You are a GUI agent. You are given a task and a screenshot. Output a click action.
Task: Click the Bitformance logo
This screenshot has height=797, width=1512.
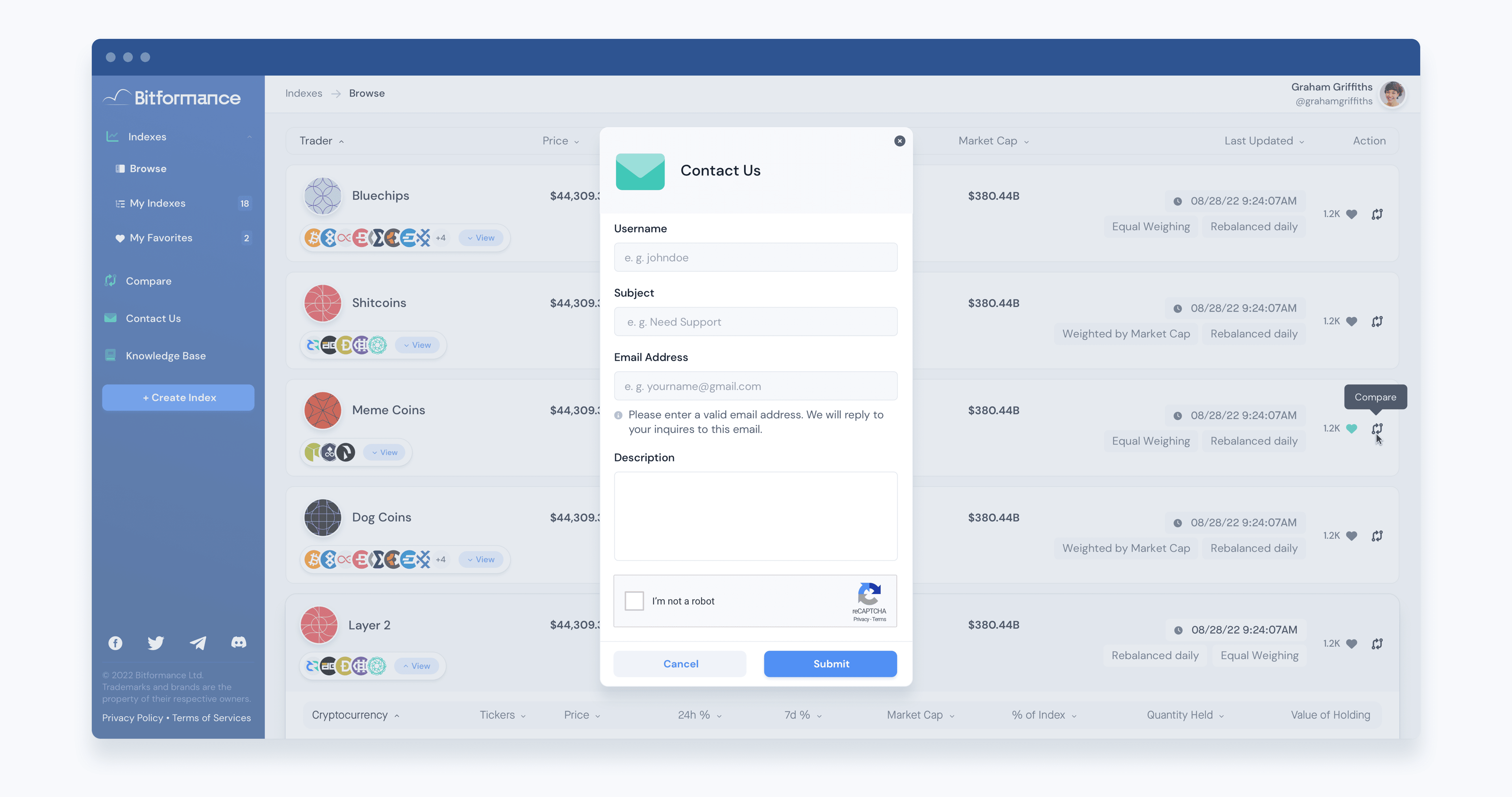click(171, 97)
